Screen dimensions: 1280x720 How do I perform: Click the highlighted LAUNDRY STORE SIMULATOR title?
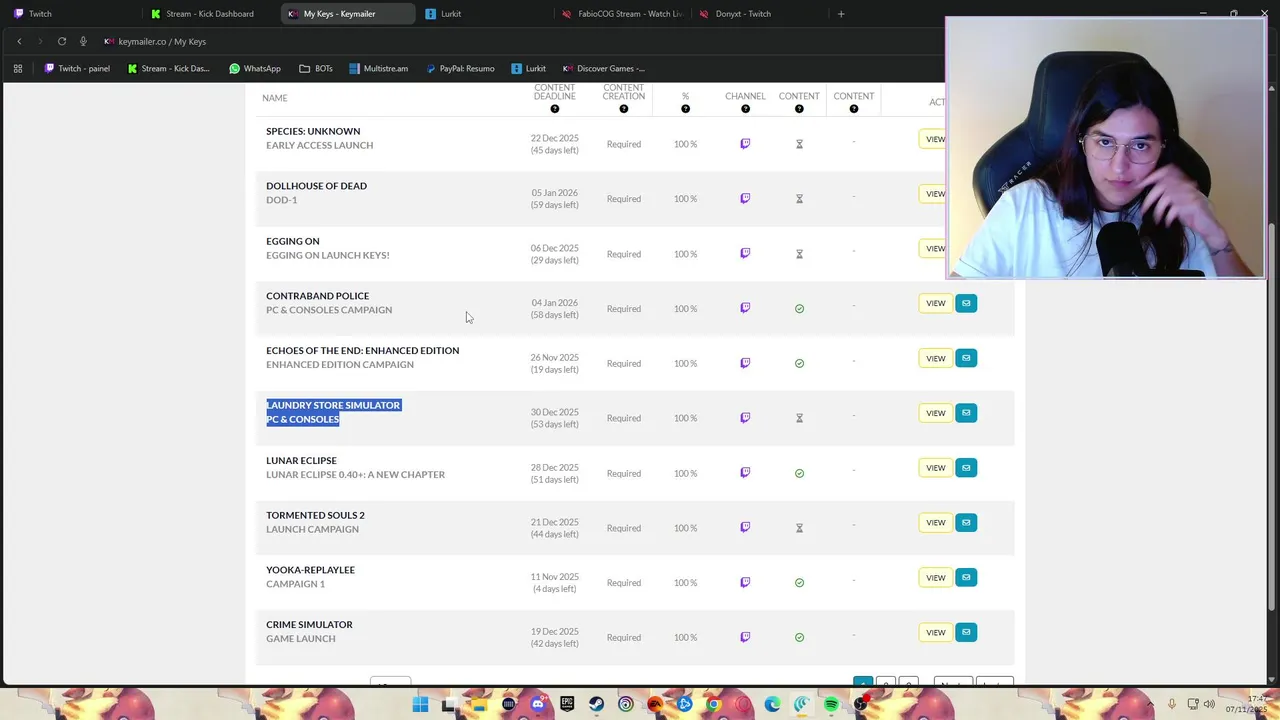pos(333,405)
